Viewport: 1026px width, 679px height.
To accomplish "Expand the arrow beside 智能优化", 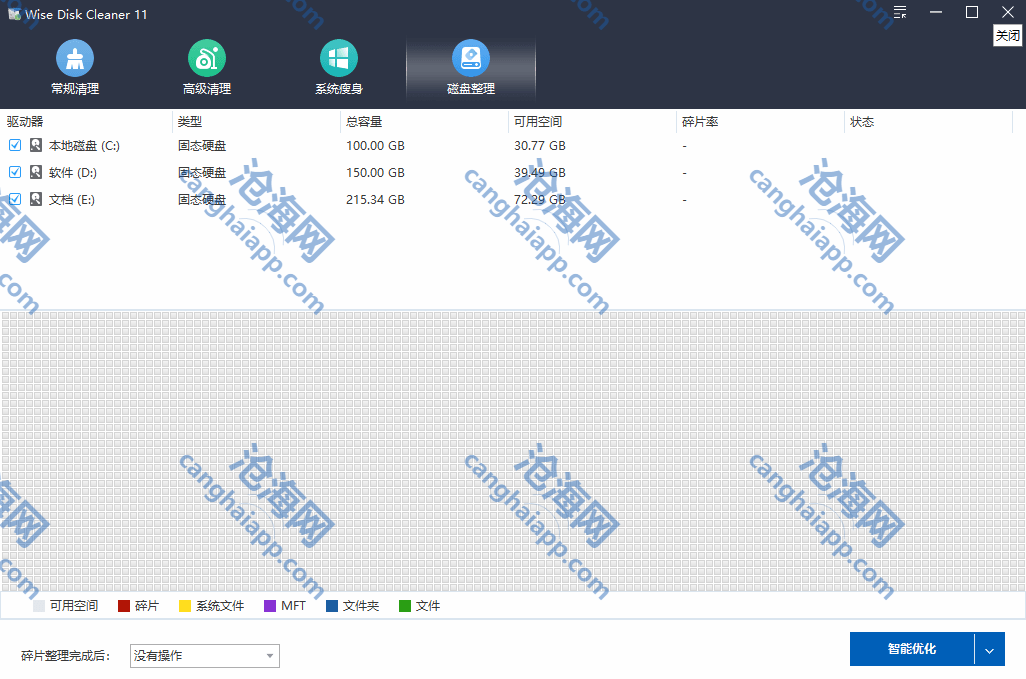I will pos(989,650).
